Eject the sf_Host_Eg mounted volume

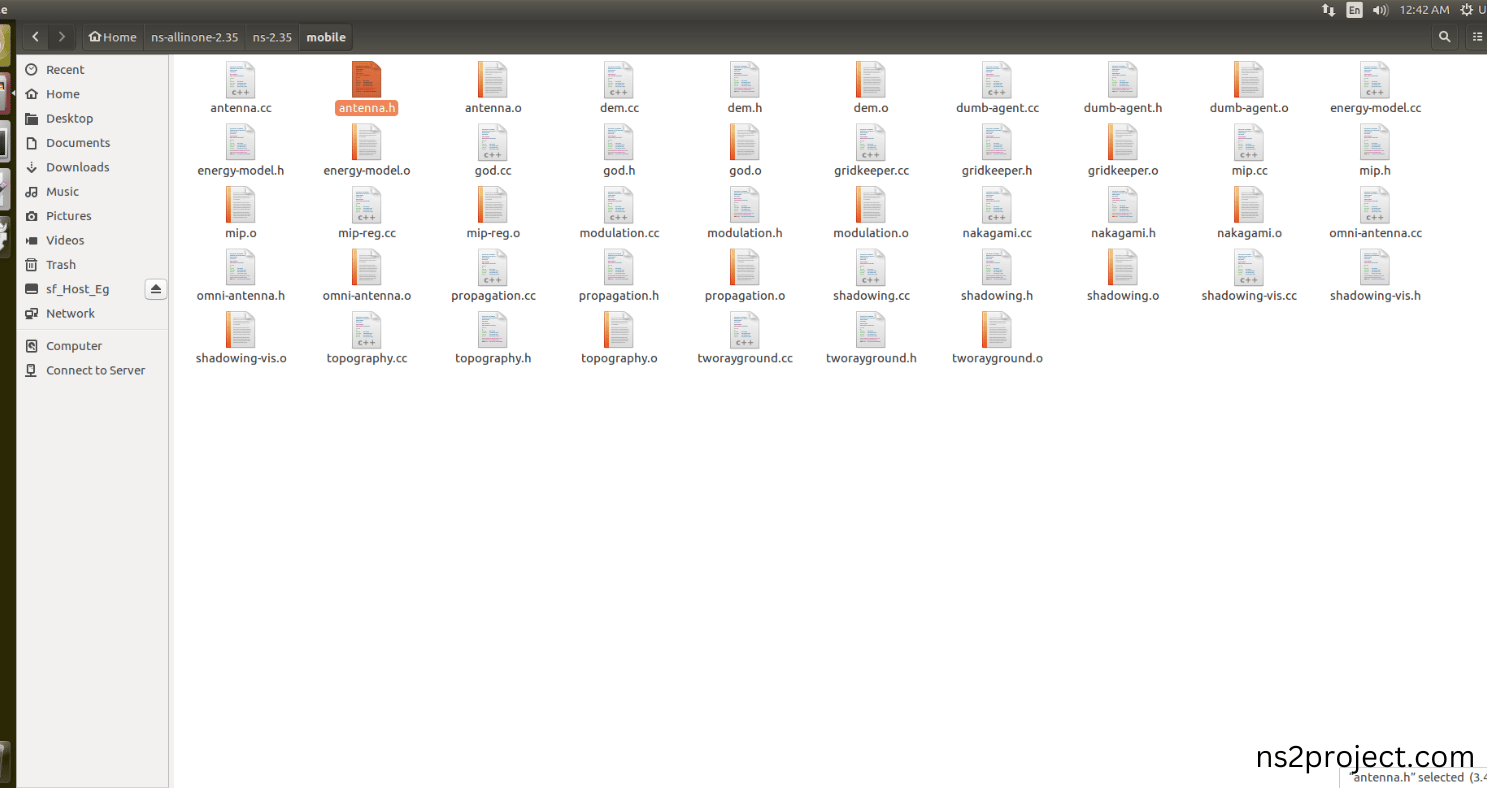pos(155,289)
